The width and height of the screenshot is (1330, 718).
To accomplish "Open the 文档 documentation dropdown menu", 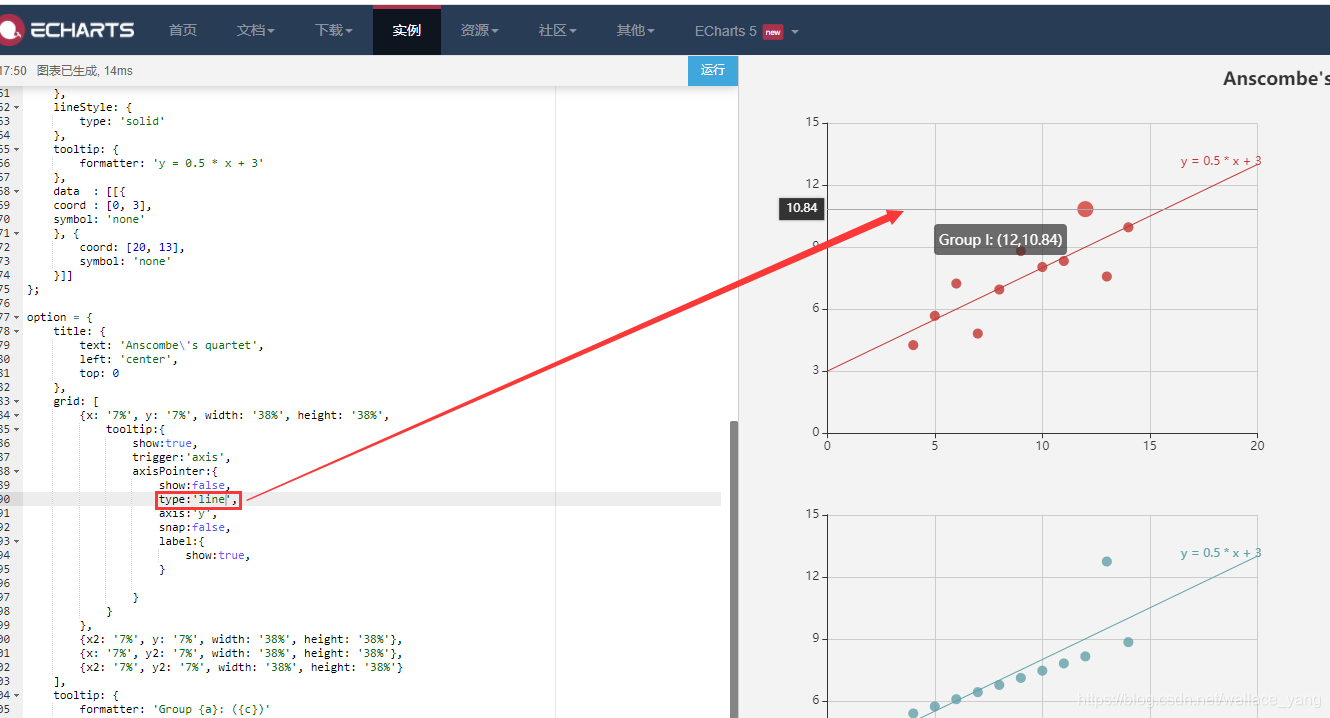I will point(256,31).
